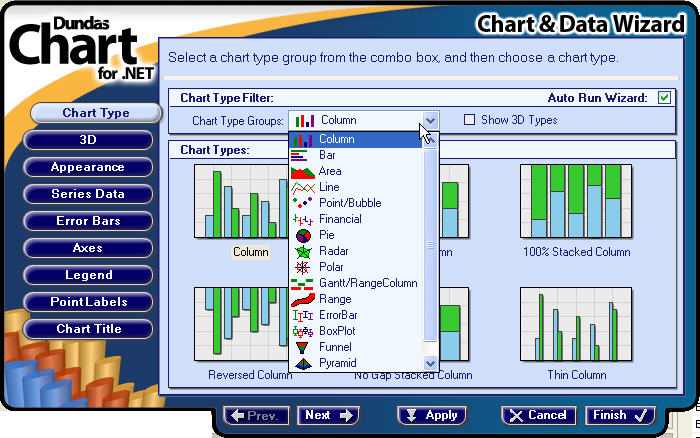Viewport: 700px width, 438px height.
Task: Pick Pyramid chart group entry
Action: point(356,364)
